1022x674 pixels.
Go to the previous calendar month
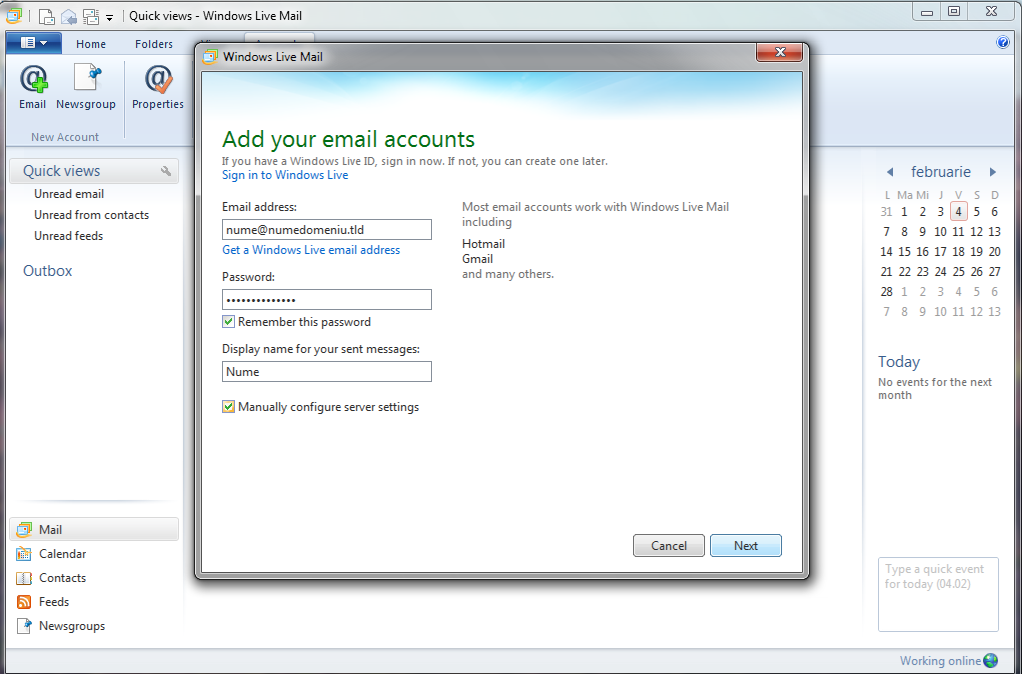890,172
